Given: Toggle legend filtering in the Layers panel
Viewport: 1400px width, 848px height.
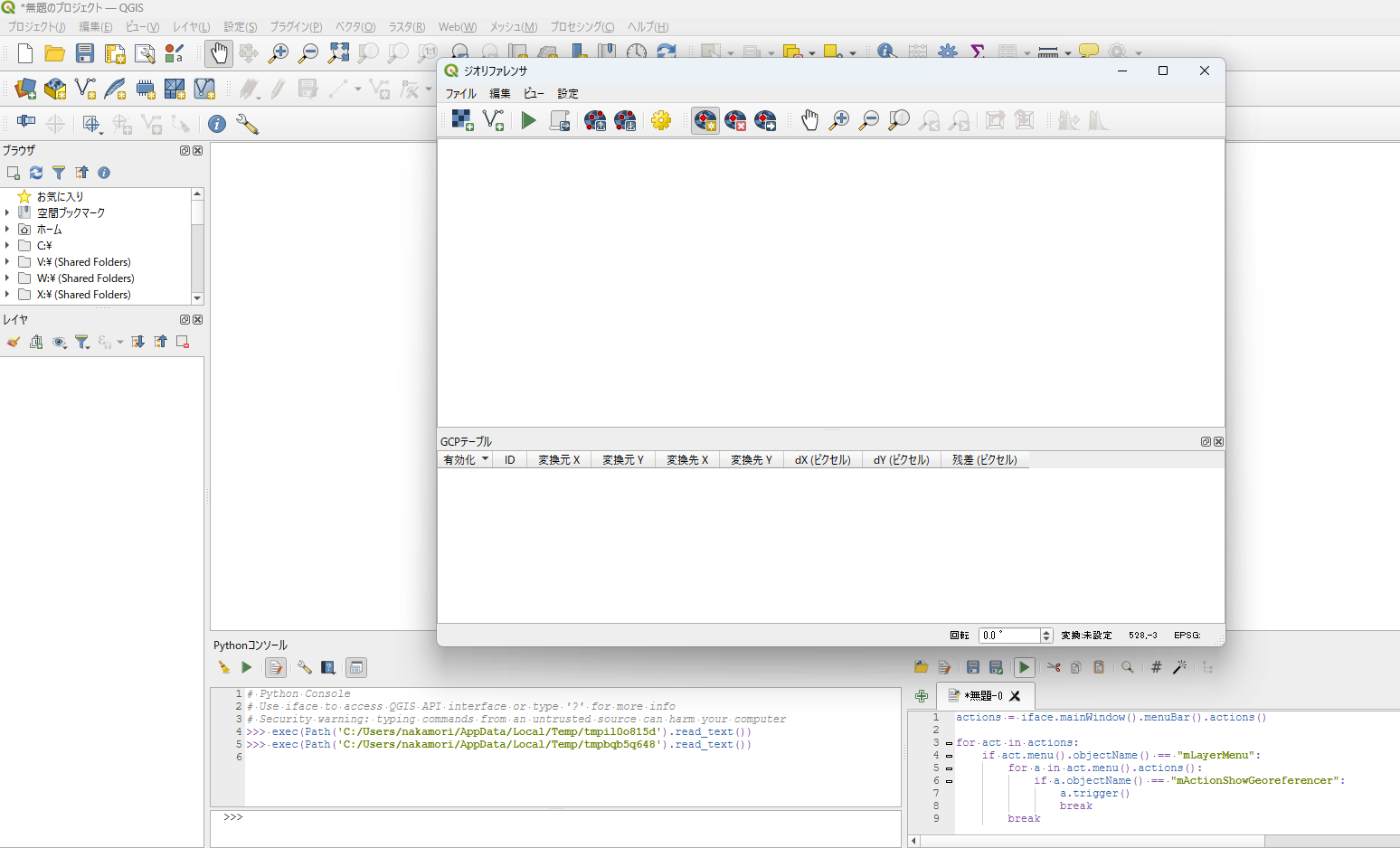Looking at the screenshot, I should coord(82,342).
